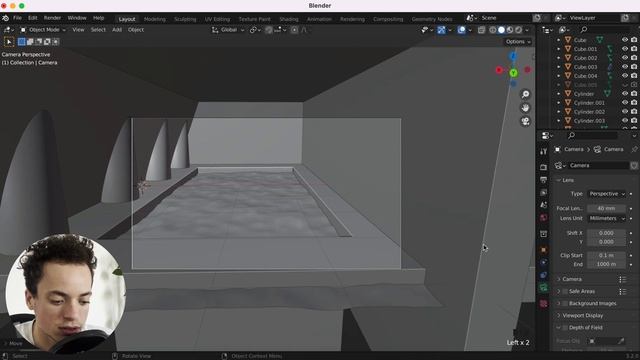Toggle Cylinder viewport visibility eye
This screenshot has width=640, height=360.
click(x=624, y=94)
